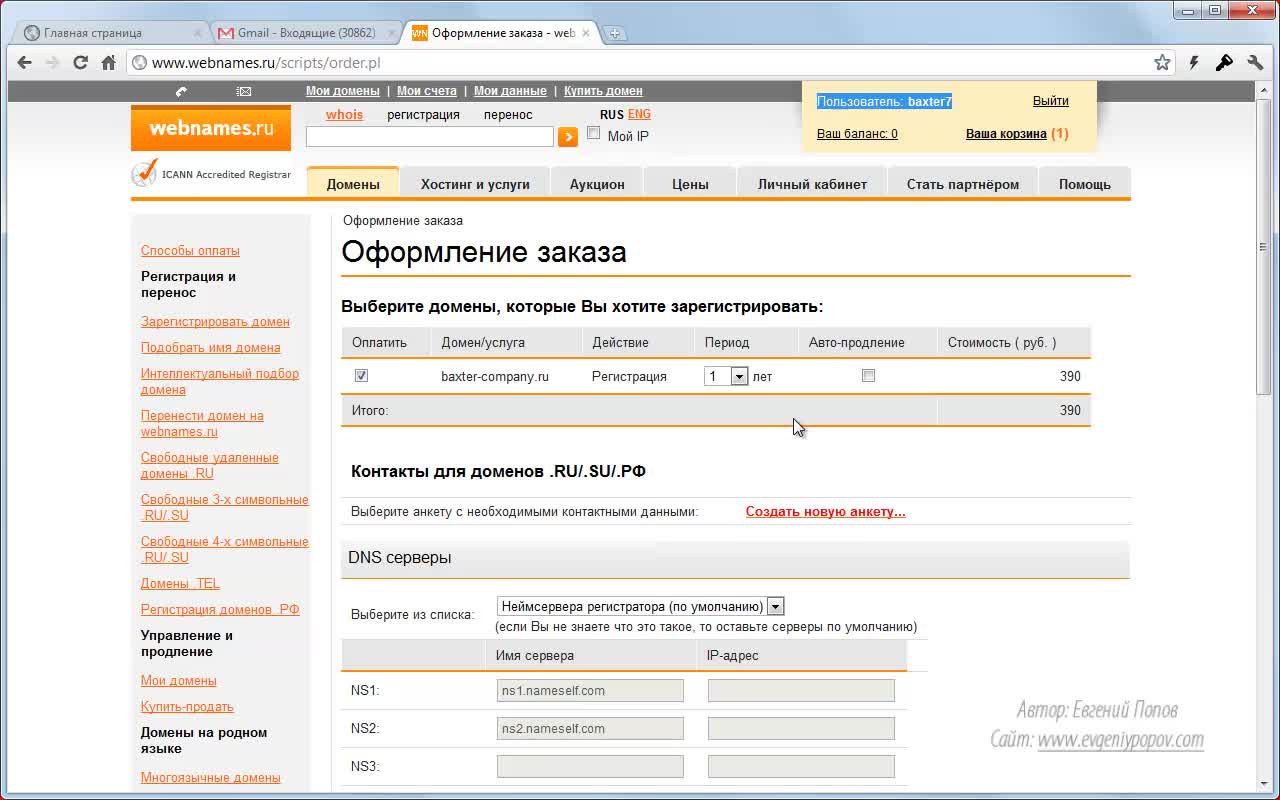This screenshot has width=1280, height=800.
Task: Open a new browser tab
Action: 615,33
